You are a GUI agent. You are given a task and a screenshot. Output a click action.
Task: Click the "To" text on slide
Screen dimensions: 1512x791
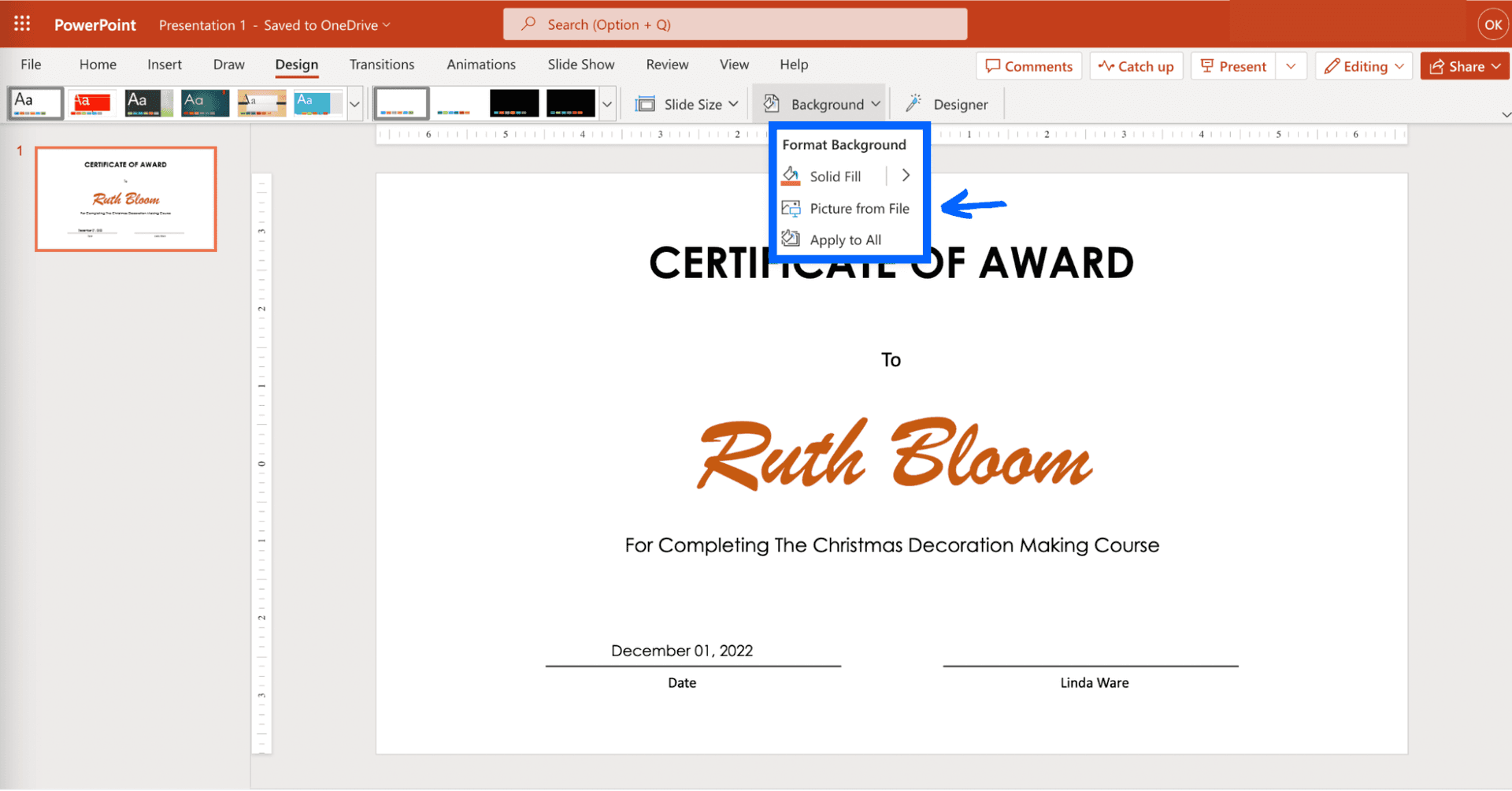tap(891, 360)
